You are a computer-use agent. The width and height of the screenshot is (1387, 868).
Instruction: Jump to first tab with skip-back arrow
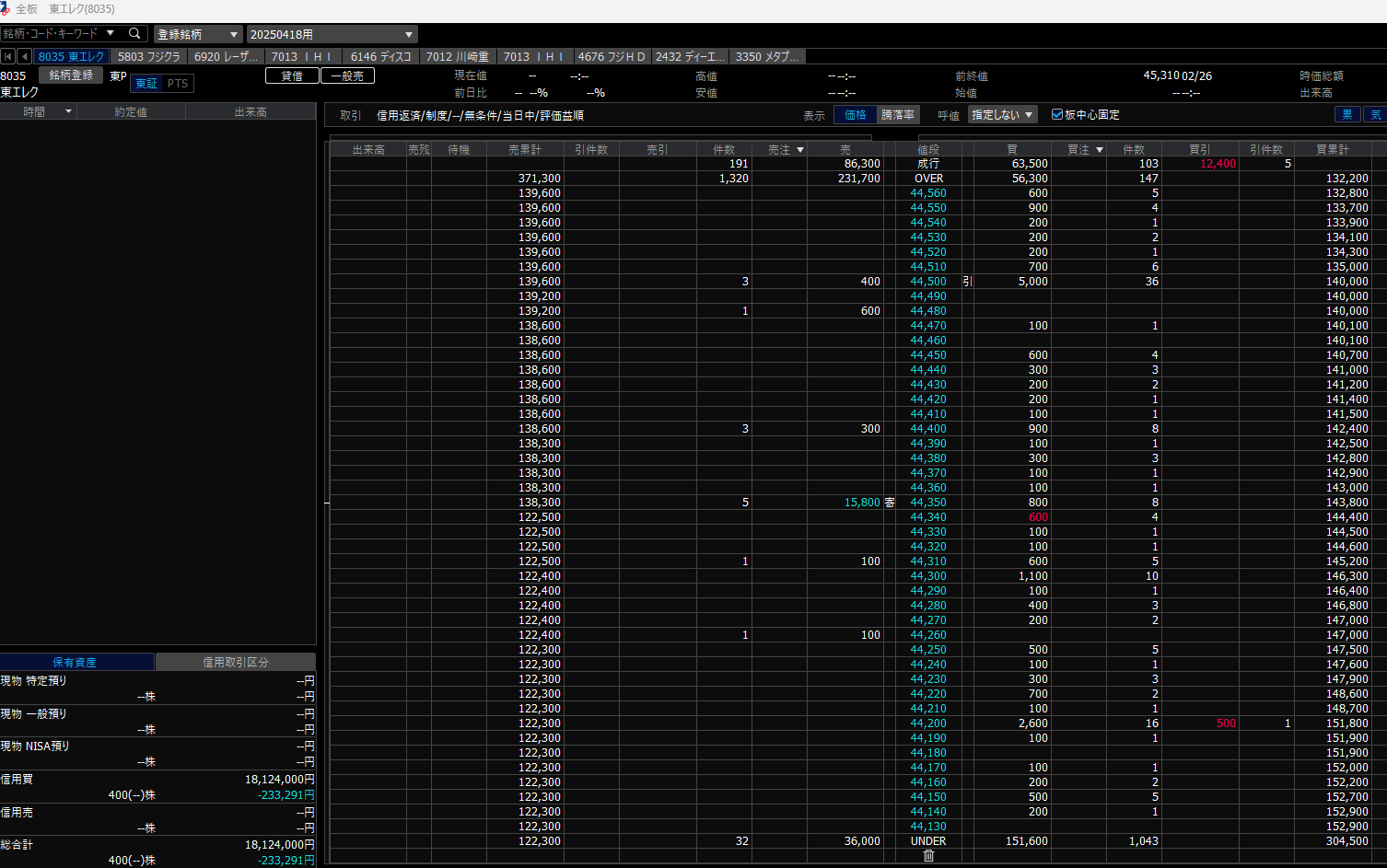tap(8, 57)
